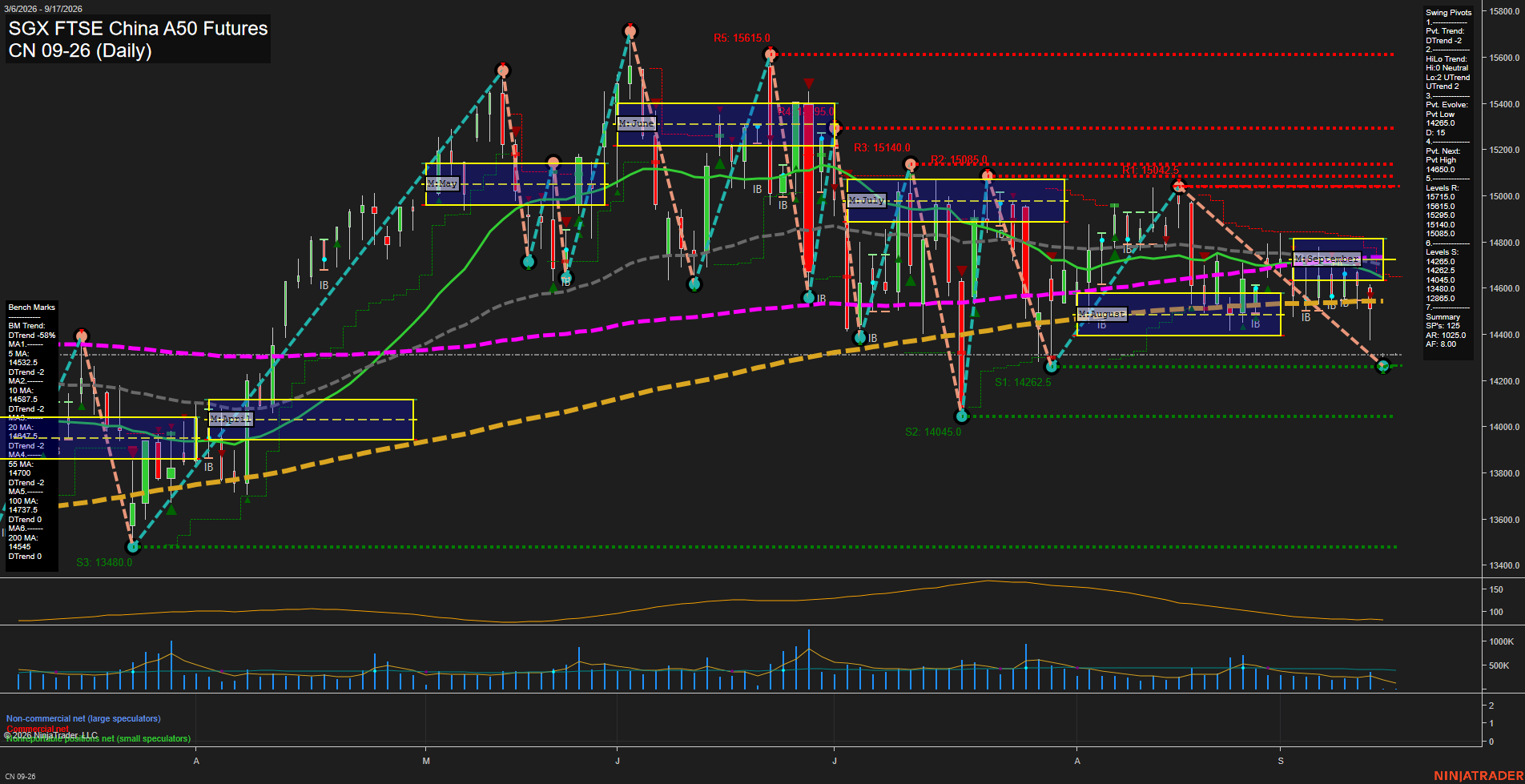Viewport: 1525px width, 784px height.
Task: Click the 150 value on indicator axis
Action: pos(1496,589)
